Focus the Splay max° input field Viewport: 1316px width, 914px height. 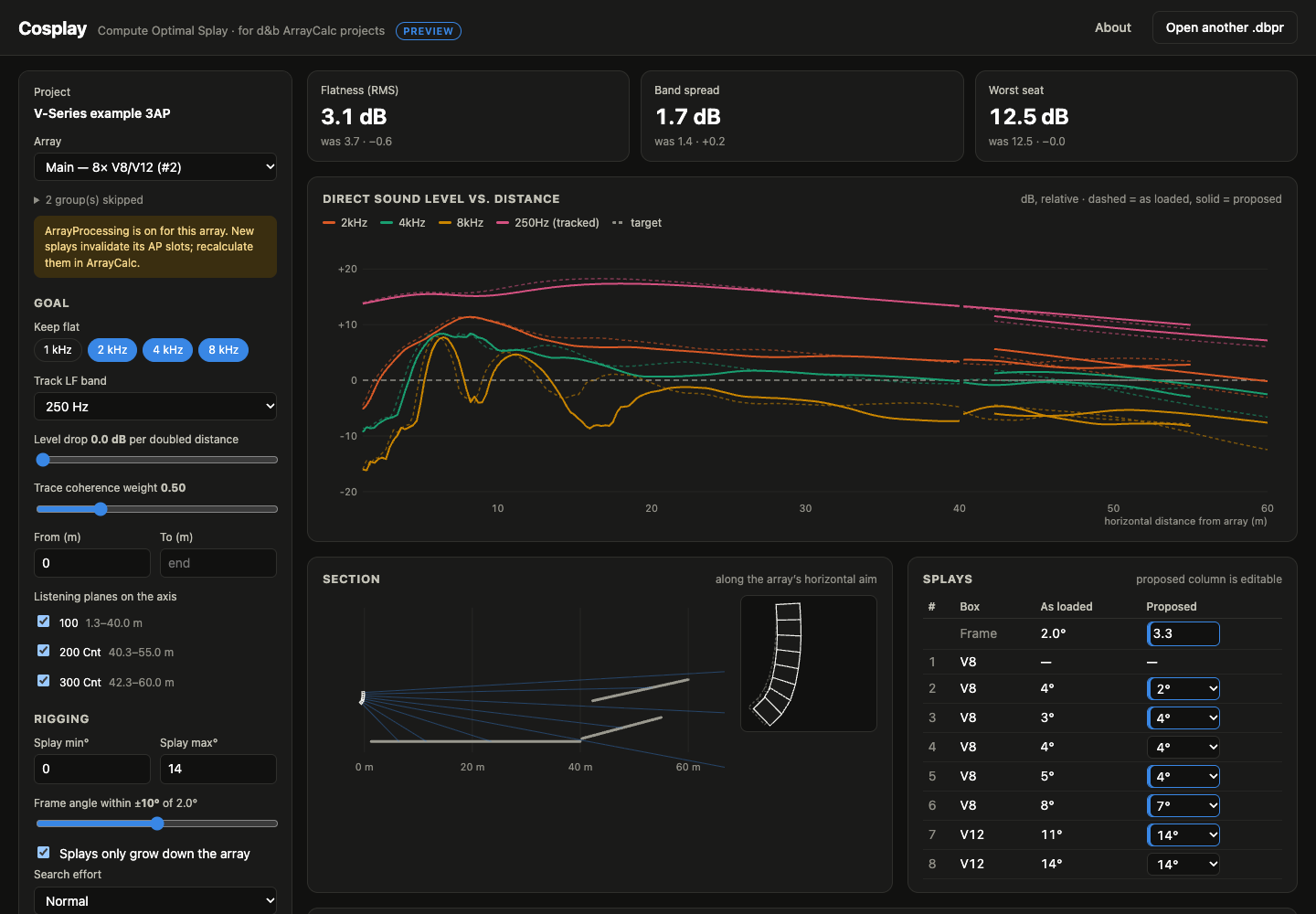point(218,769)
